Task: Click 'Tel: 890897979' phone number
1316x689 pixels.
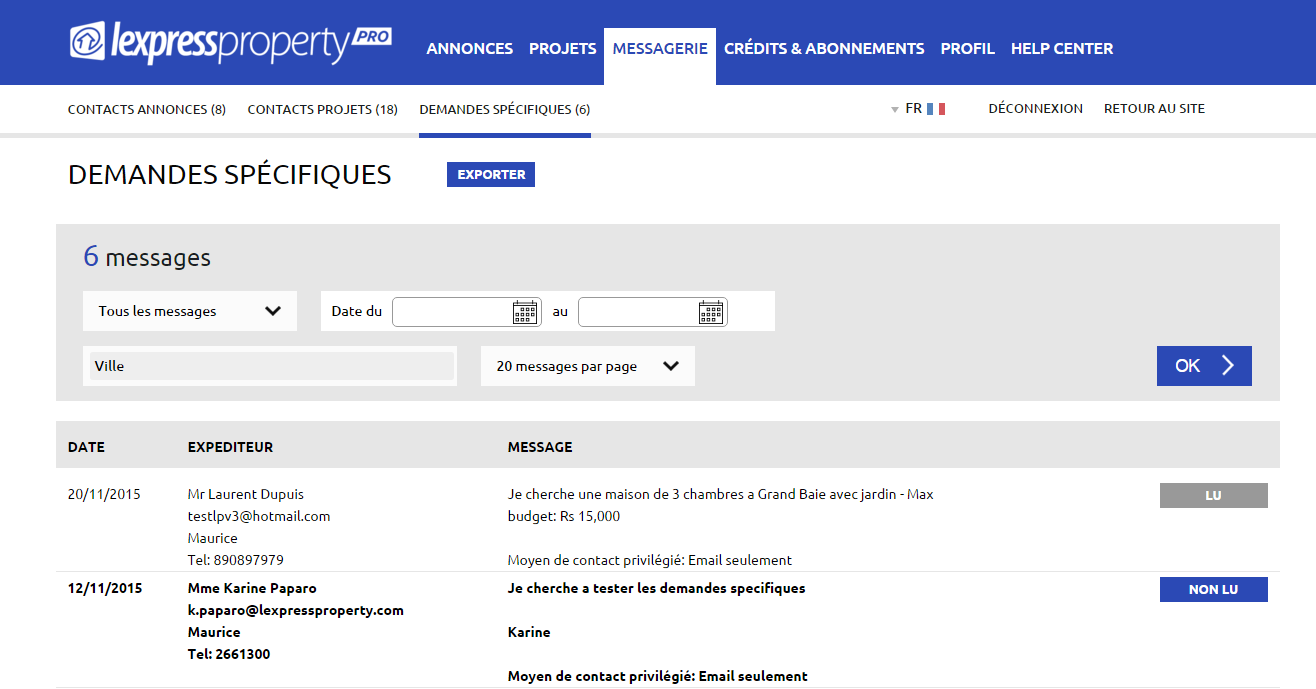Action: [x=236, y=560]
